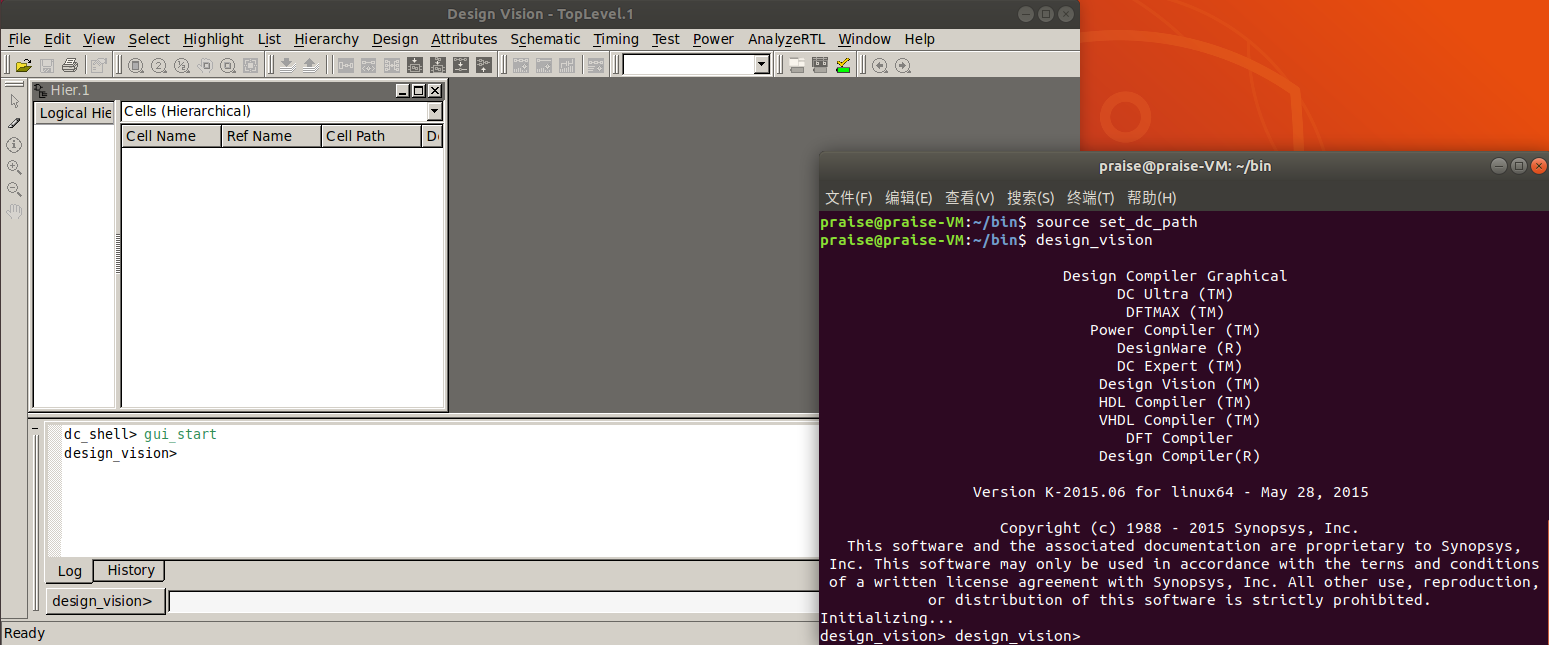Click the forward arrow view navigation icon

pyautogui.click(x=903, y=65)
